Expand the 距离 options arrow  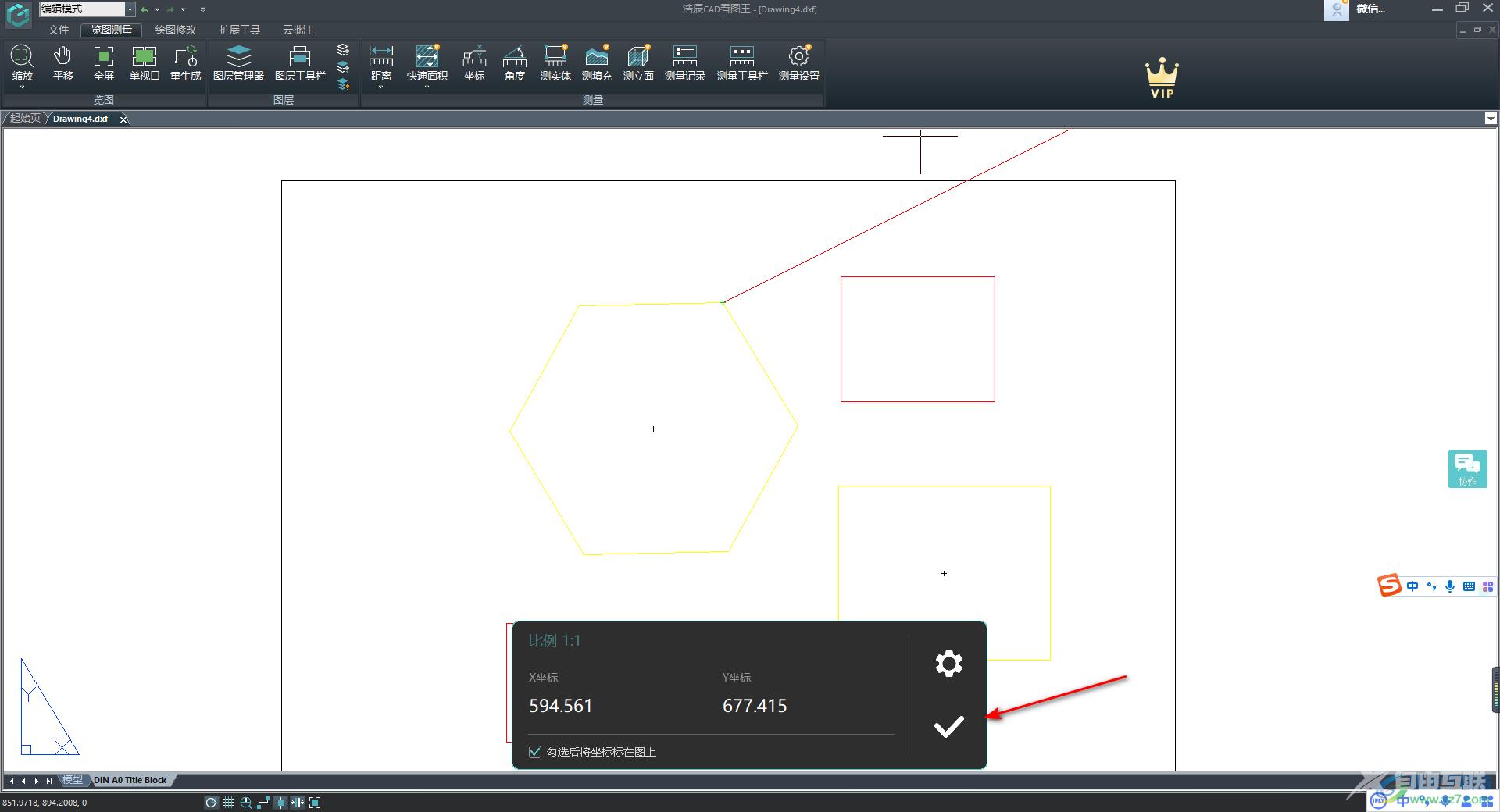[380, 87]
